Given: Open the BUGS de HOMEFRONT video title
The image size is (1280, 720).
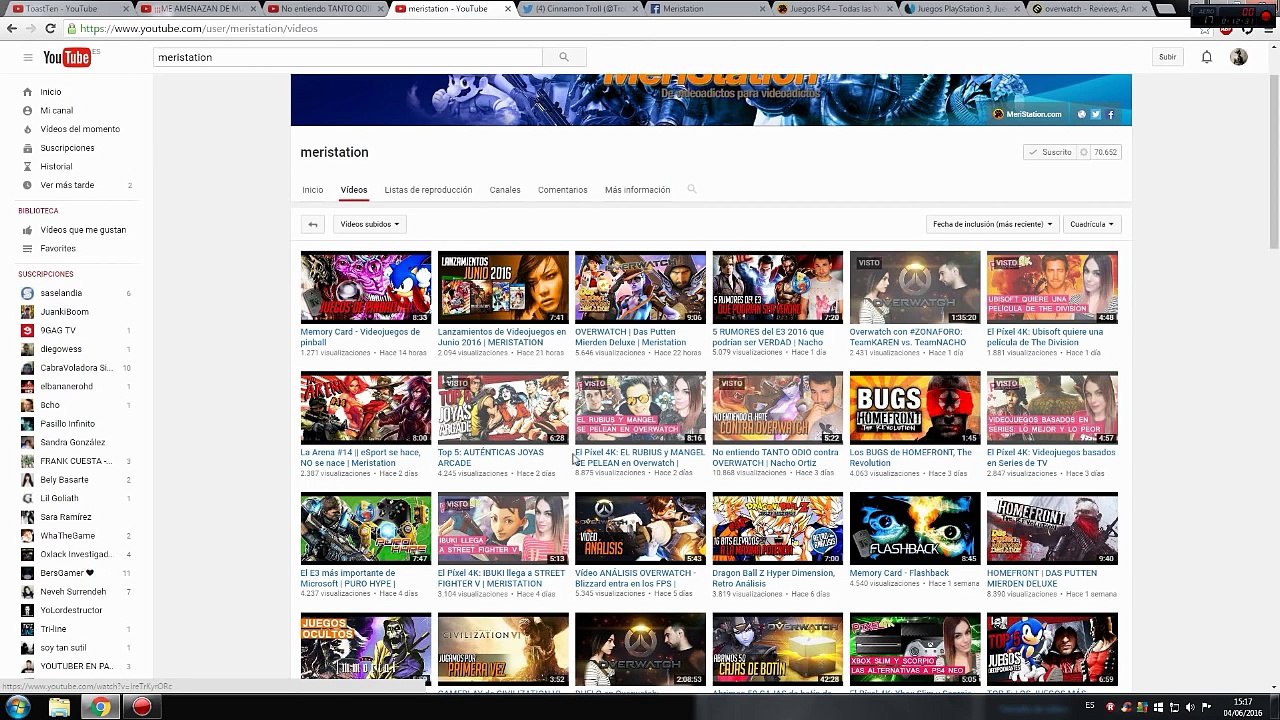Looking at the screenshot, I should point(911,457).
